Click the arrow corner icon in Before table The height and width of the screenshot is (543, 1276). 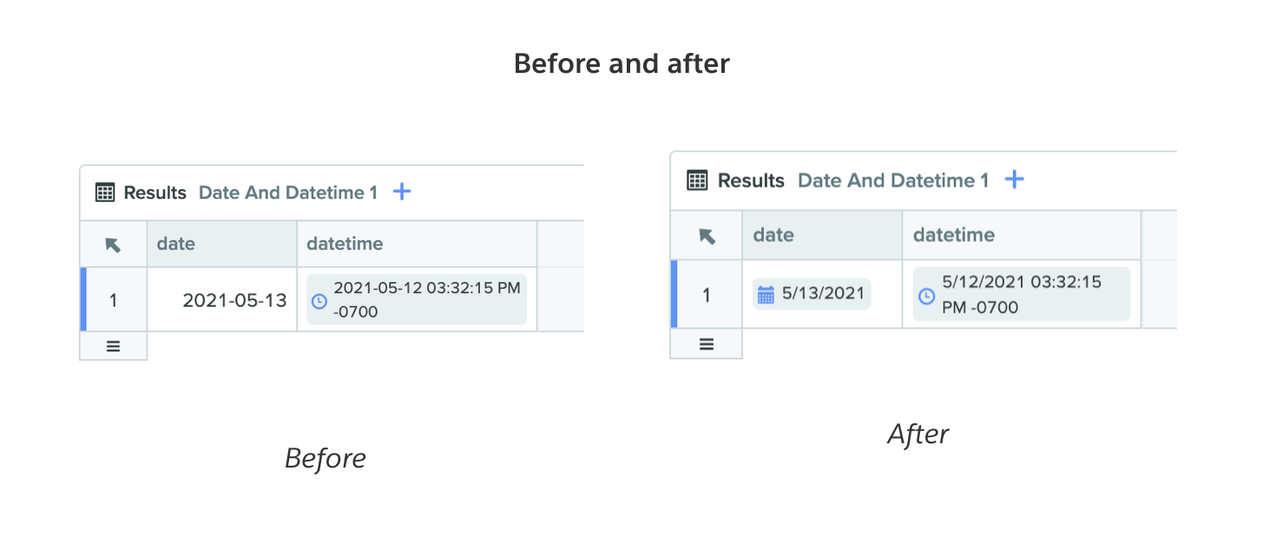113,244
